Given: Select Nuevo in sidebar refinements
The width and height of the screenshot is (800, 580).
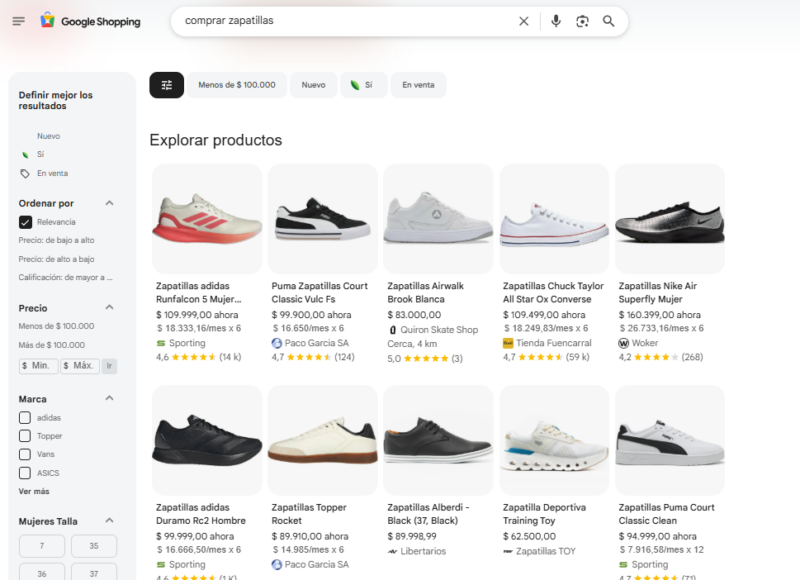Looking at the screenshot, I should point(48,136).
